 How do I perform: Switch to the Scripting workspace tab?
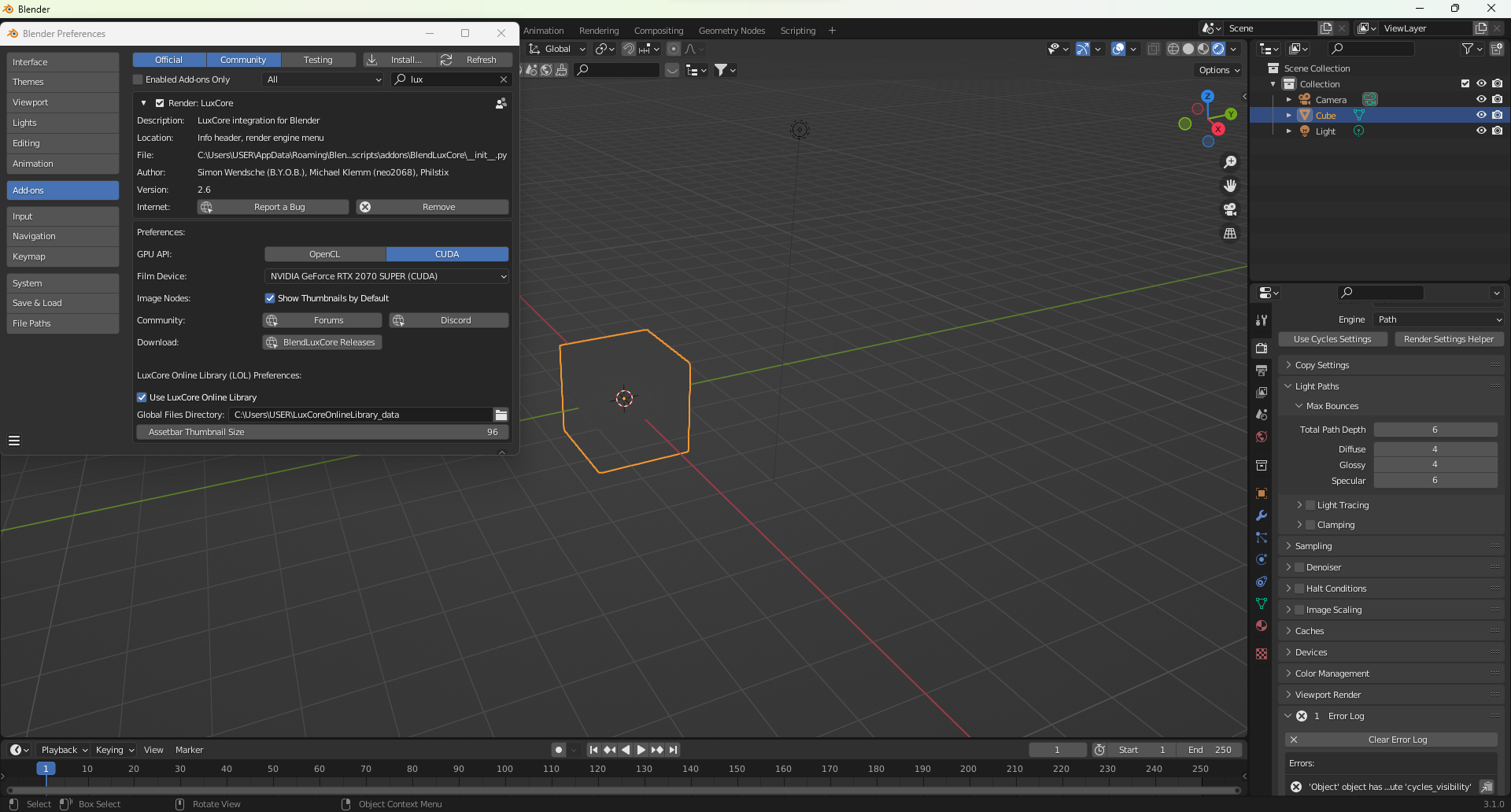[797, 31]
